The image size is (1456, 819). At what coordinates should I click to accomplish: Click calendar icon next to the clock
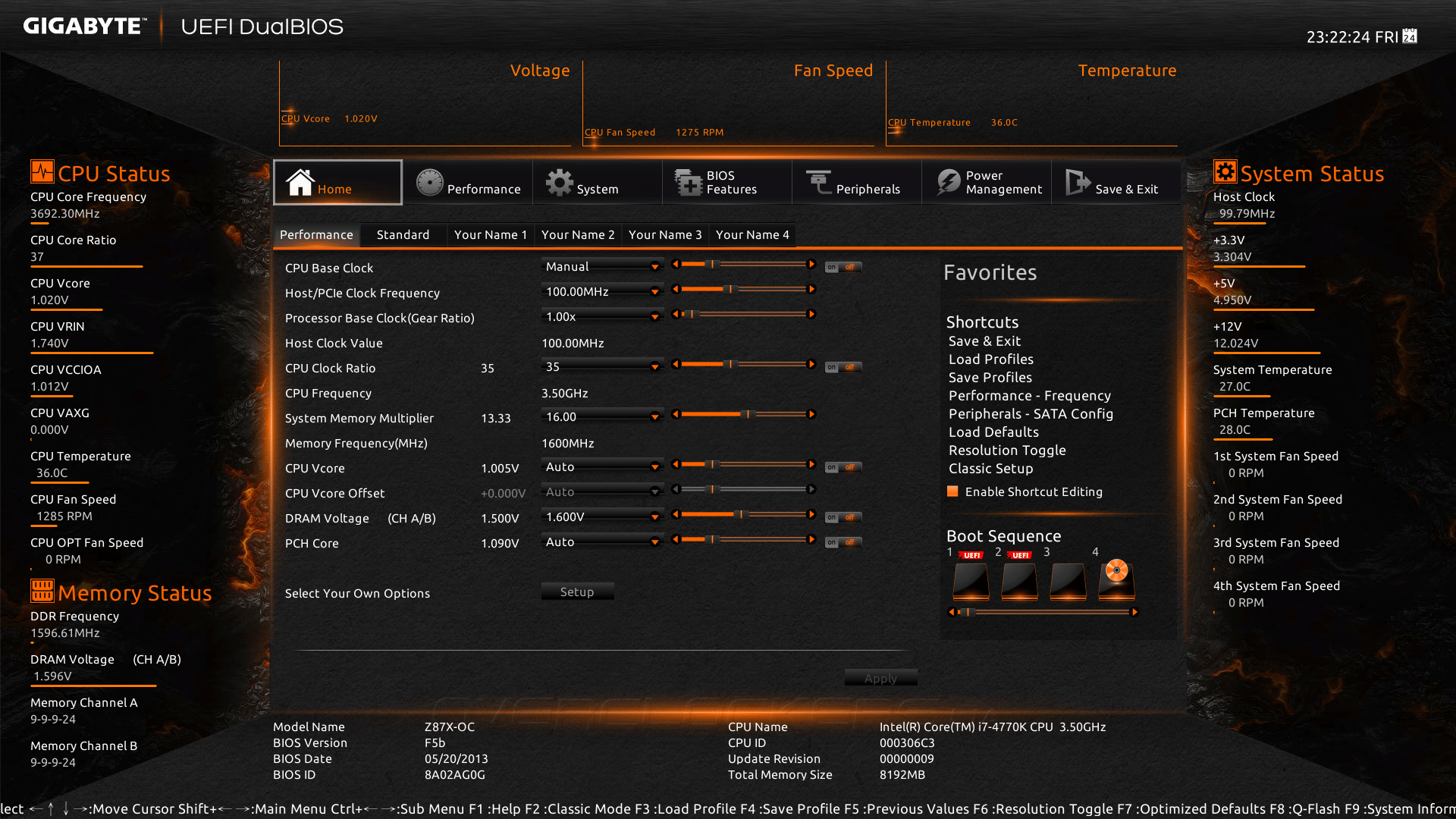pyautogui.click(x=1410, y=36)
